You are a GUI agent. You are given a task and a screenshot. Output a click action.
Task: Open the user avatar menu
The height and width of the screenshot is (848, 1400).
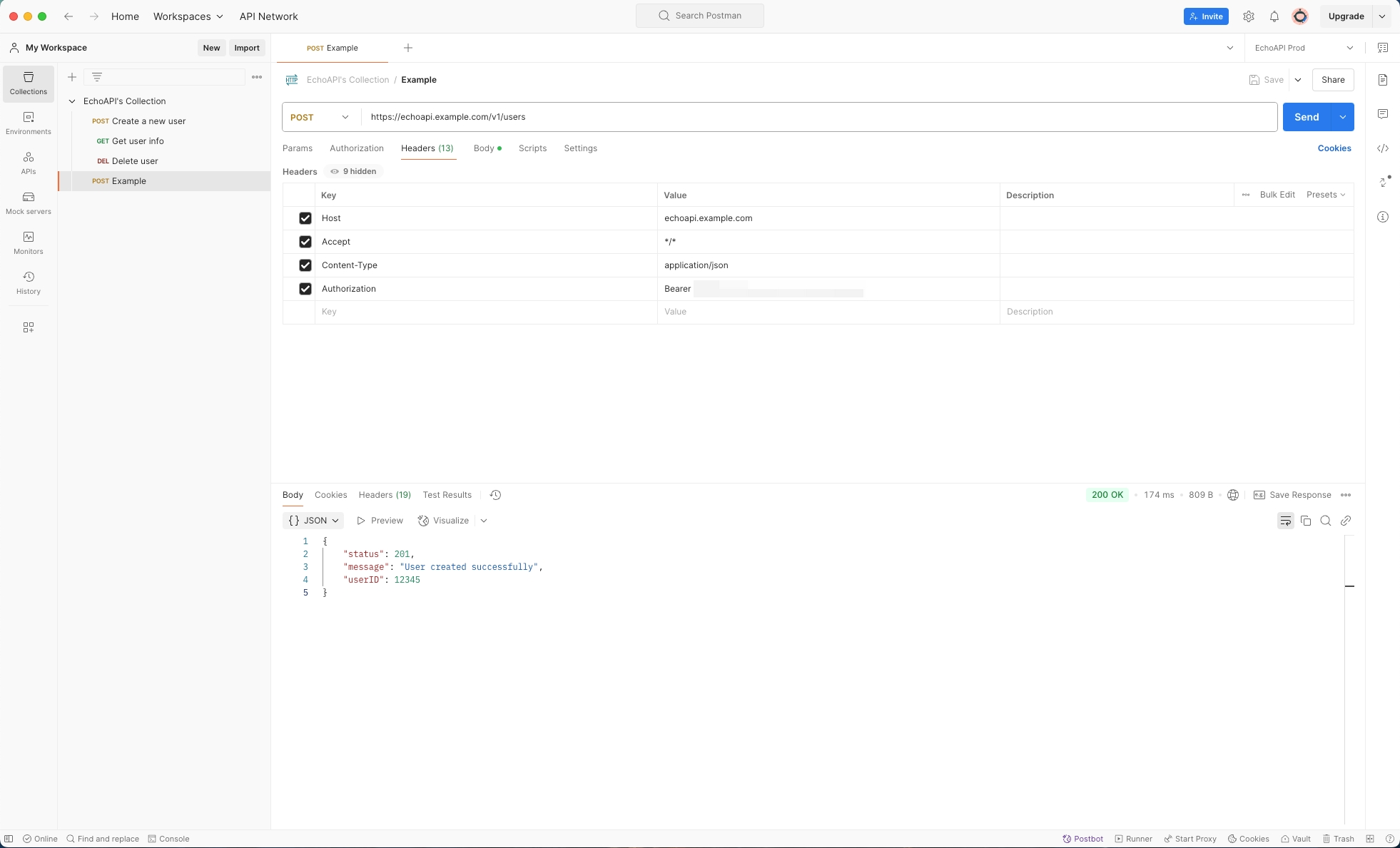[x=1300, y=16]
